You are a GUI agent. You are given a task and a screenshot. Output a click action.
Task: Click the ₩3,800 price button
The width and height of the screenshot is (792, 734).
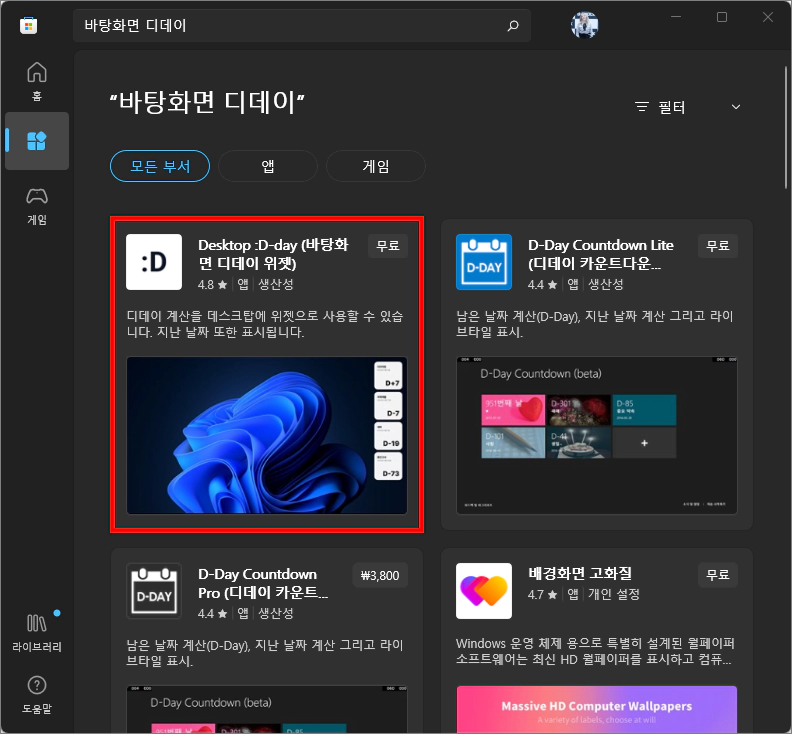click(x=380, y=575)
